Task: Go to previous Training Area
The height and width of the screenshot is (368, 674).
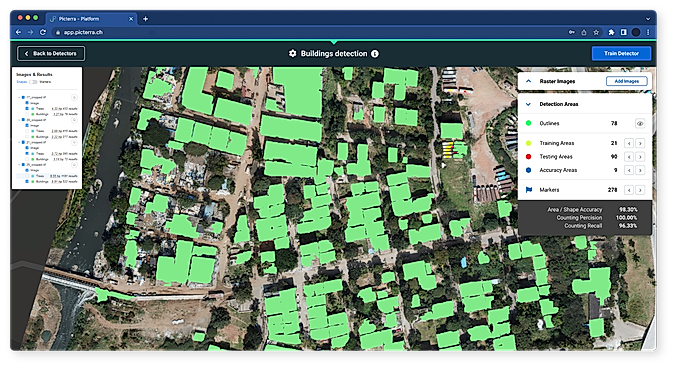Action: tap(629, 143)
